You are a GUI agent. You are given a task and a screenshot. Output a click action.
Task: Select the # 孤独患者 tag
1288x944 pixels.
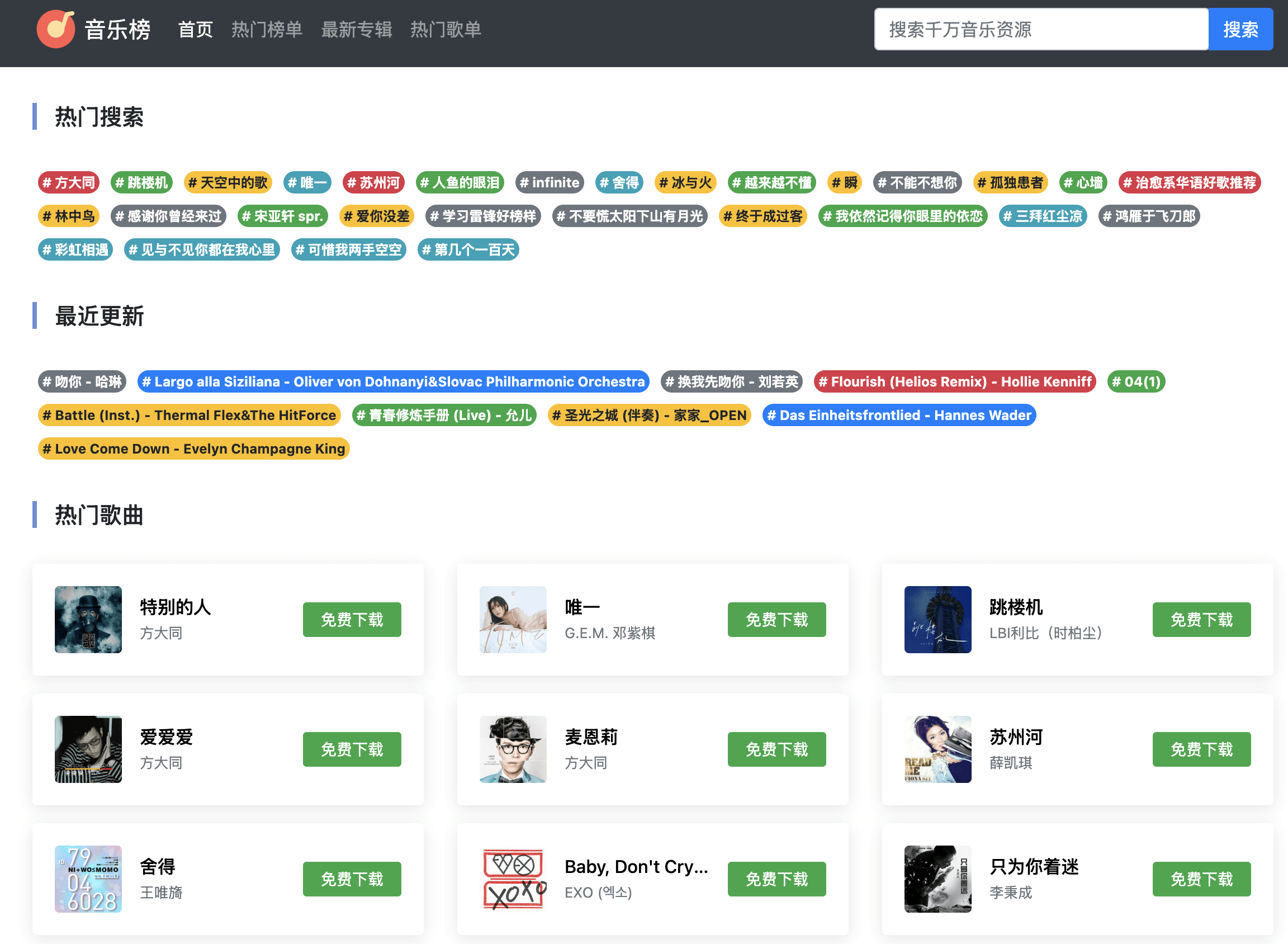pyautogui.click(x=1010, y=182)
